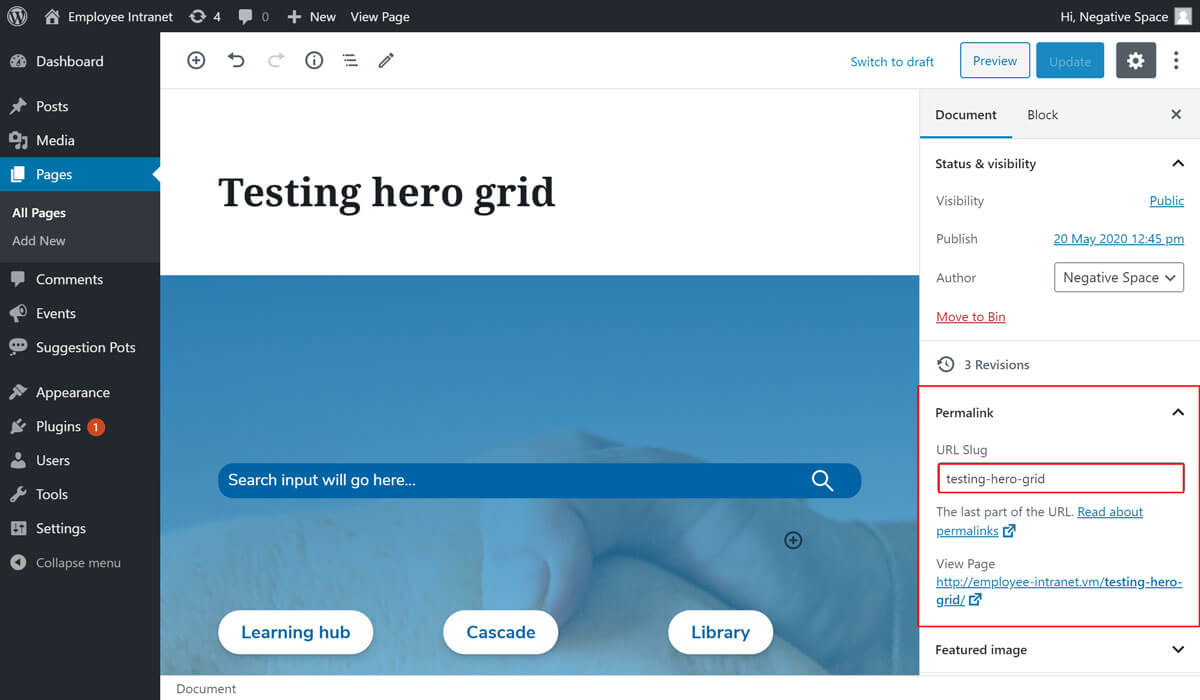Collapse the Status & visibility section
This screenshot has height=700, width=1200.
coord(1177,164)
